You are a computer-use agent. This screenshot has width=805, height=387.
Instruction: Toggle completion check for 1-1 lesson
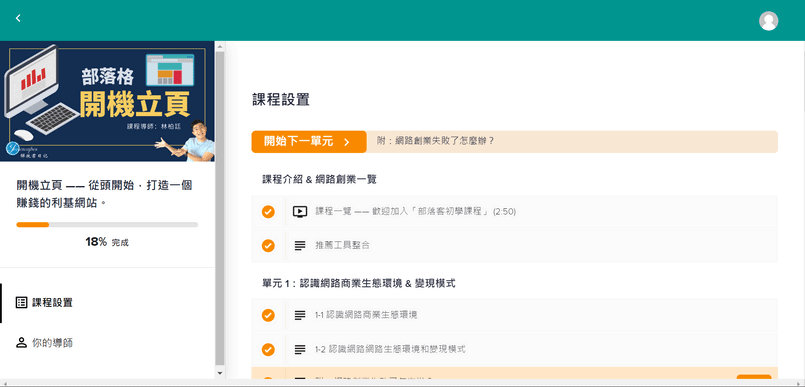[x=268, y=315]
